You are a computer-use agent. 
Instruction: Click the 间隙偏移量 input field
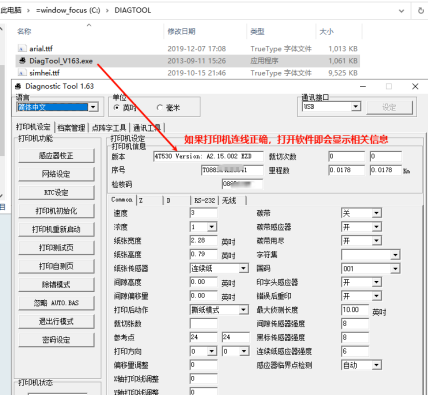pyautogui.click(x=203, y=296)
